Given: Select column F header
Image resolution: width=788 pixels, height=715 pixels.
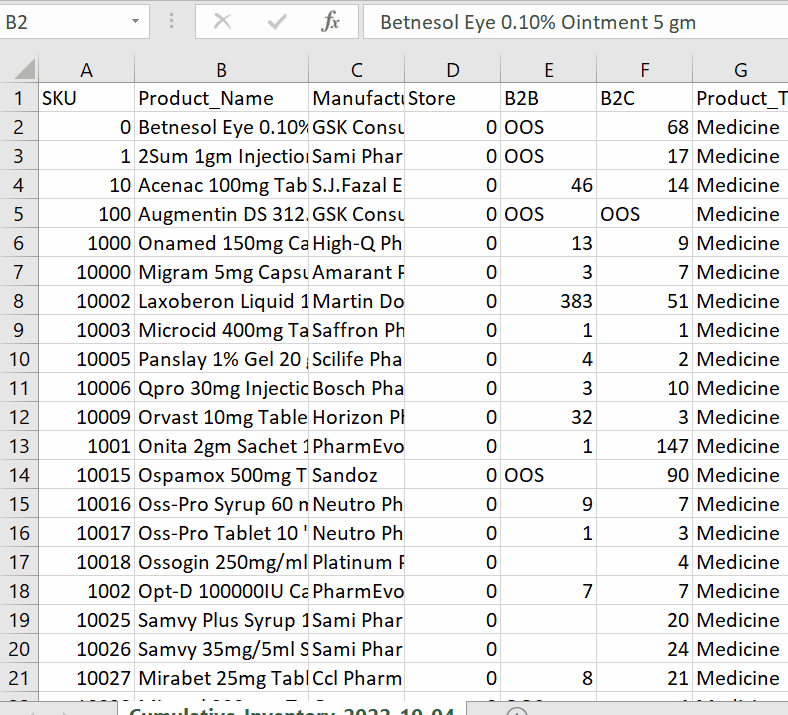Looking at the screenshot, I should pyautogui.click(x=644, y=70).
